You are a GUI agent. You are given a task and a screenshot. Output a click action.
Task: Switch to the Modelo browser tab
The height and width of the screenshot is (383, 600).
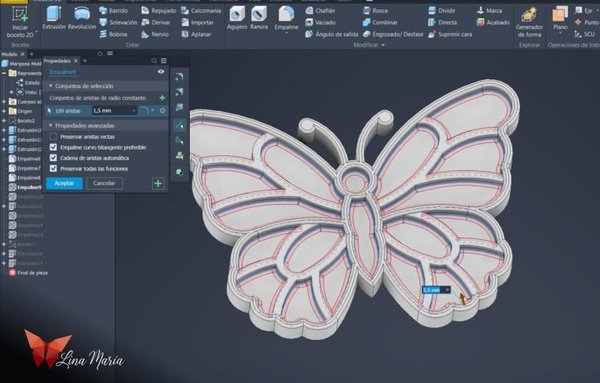click(10, 54)
